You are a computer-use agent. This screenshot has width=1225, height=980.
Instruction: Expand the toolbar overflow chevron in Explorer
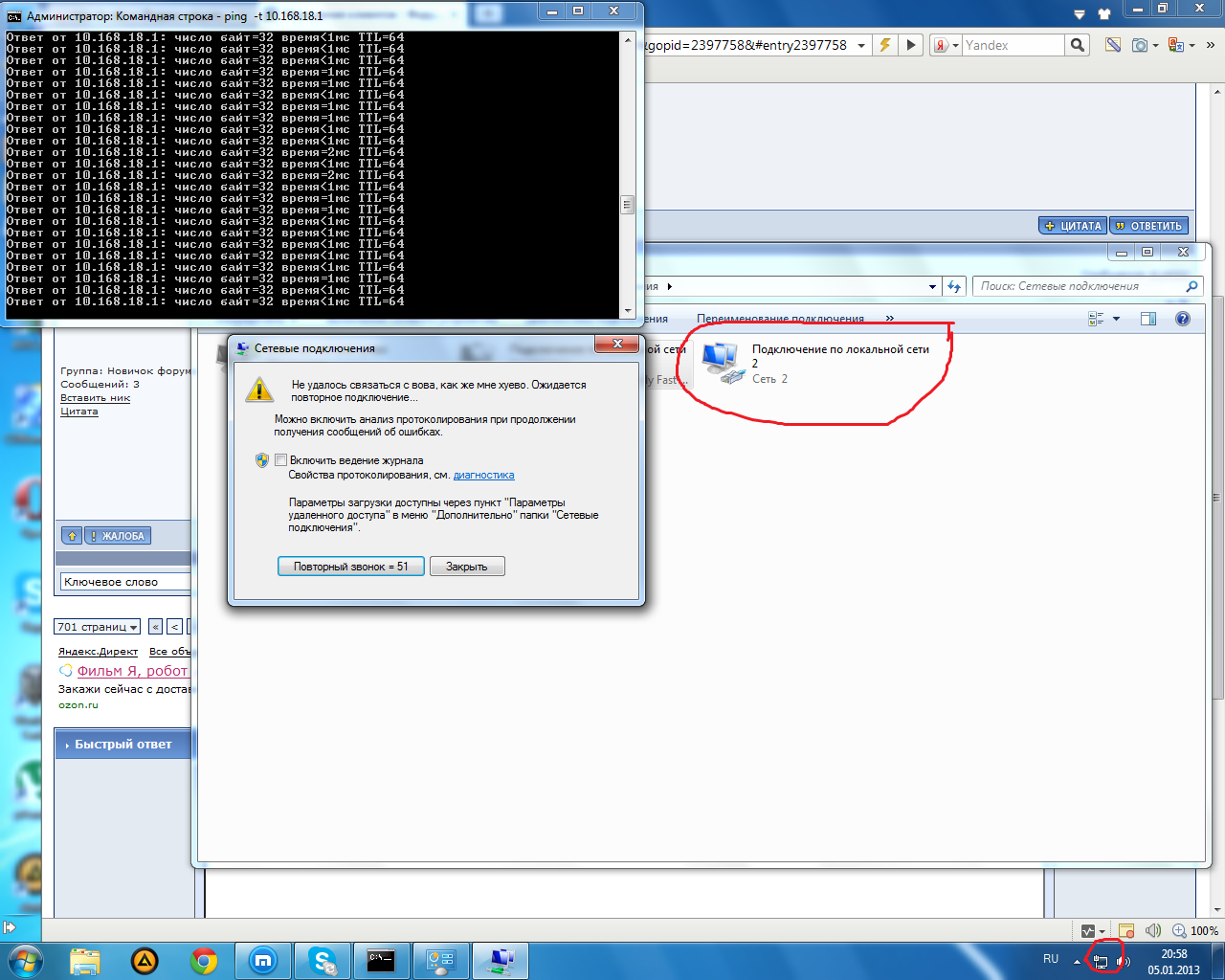[890, 319]
